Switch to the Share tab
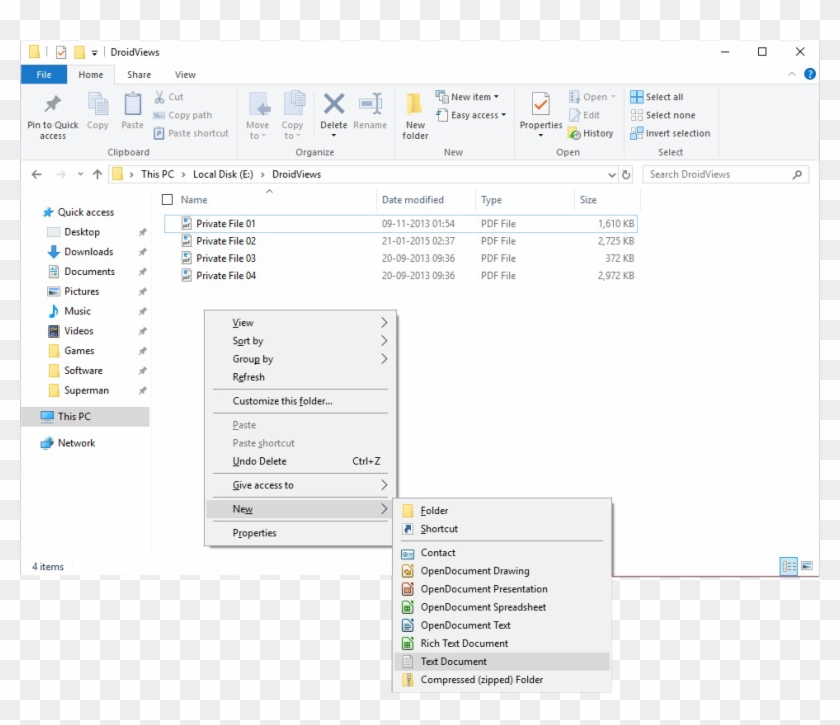Viewport: 840px width, 725px height. pos(139,74)
